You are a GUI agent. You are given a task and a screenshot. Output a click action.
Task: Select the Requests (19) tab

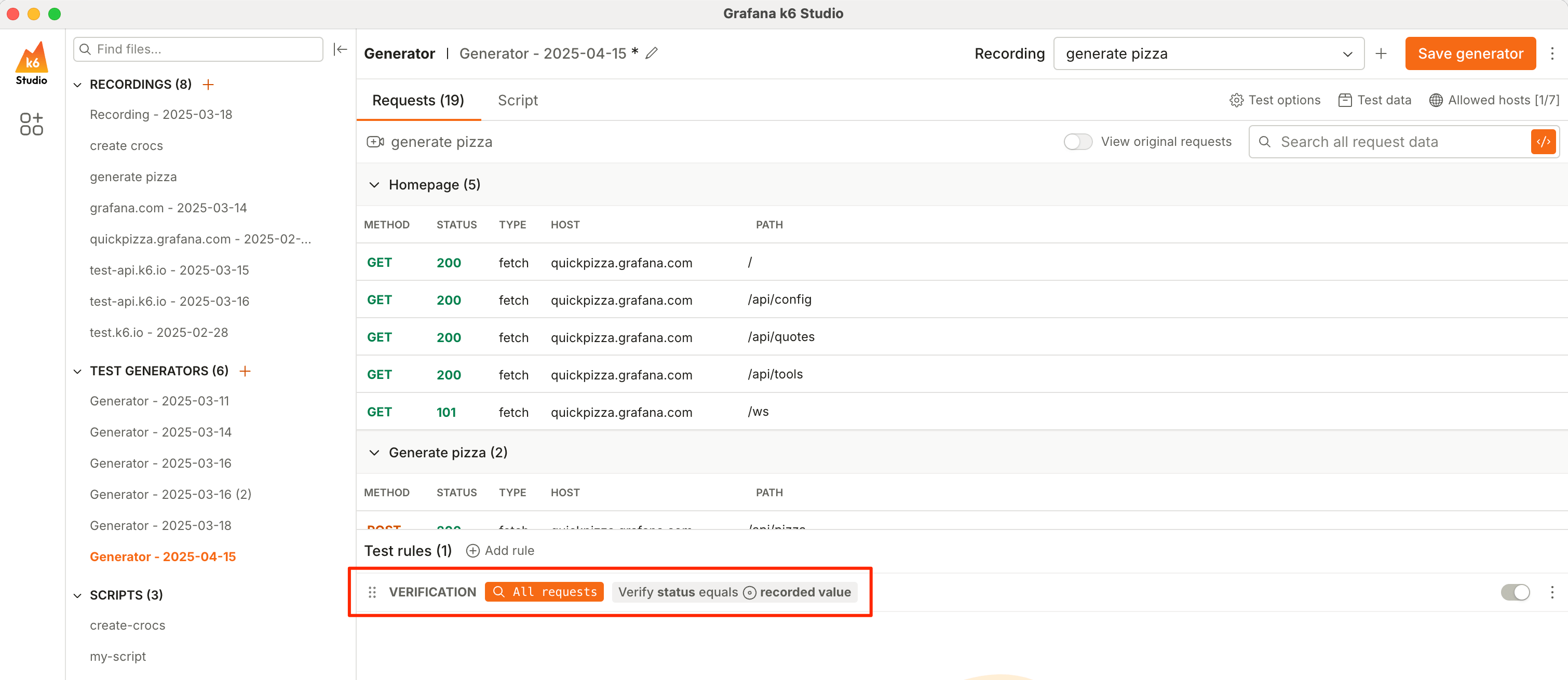tap(417, 101)
